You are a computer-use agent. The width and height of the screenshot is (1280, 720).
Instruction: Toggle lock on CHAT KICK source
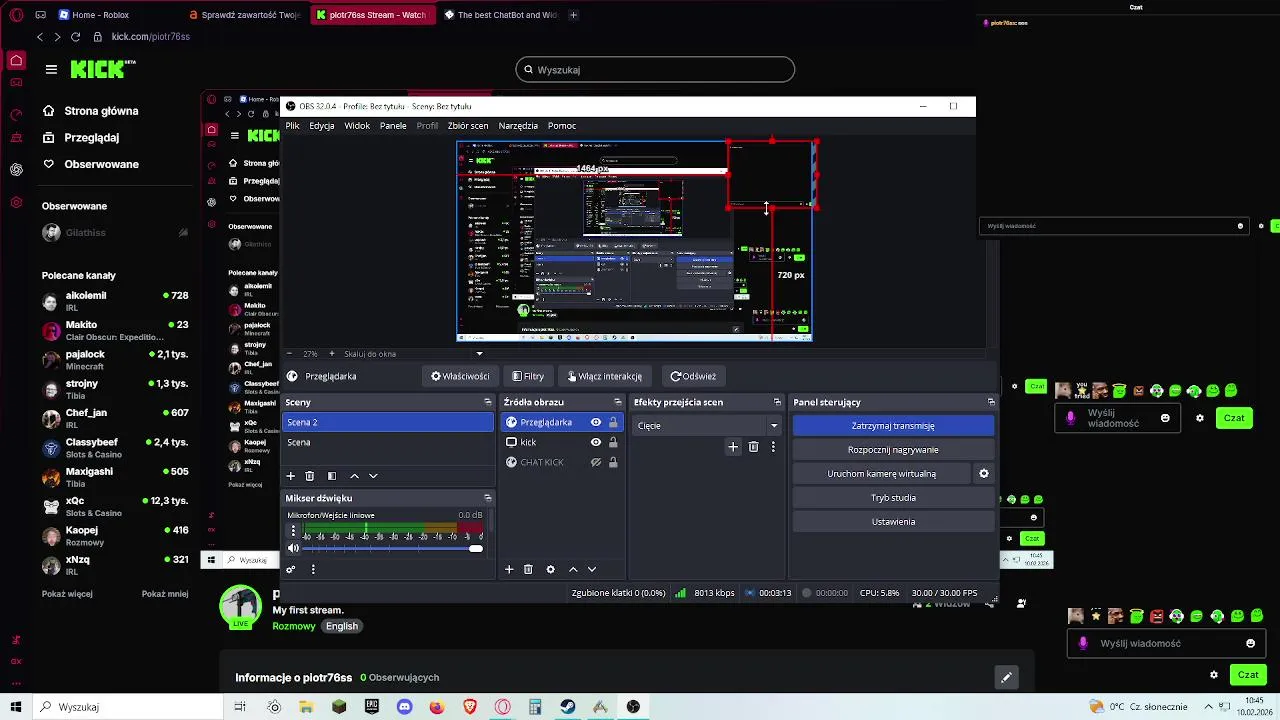tap(613, 462)
